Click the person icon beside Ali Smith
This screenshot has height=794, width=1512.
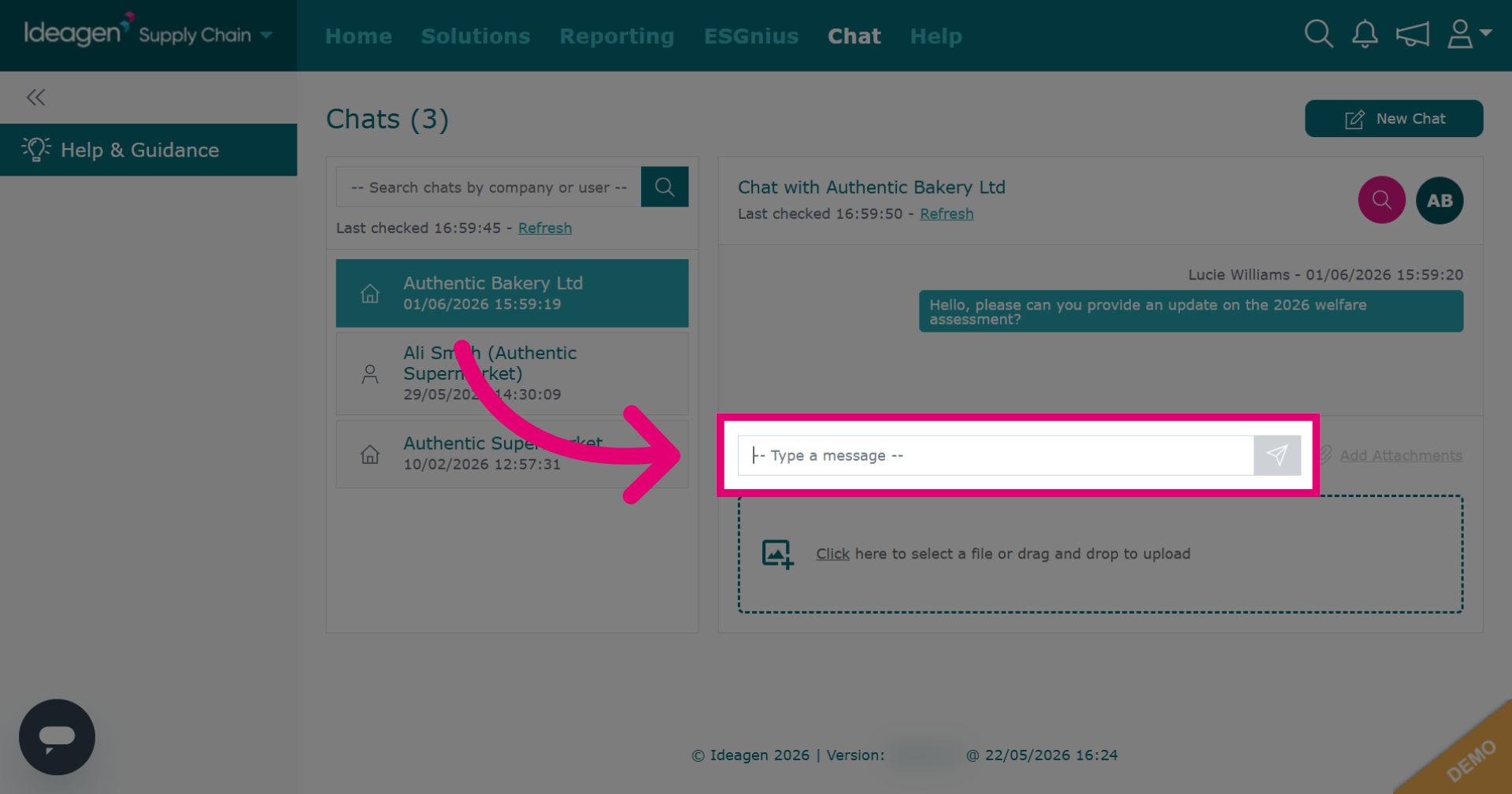point(370,373)
